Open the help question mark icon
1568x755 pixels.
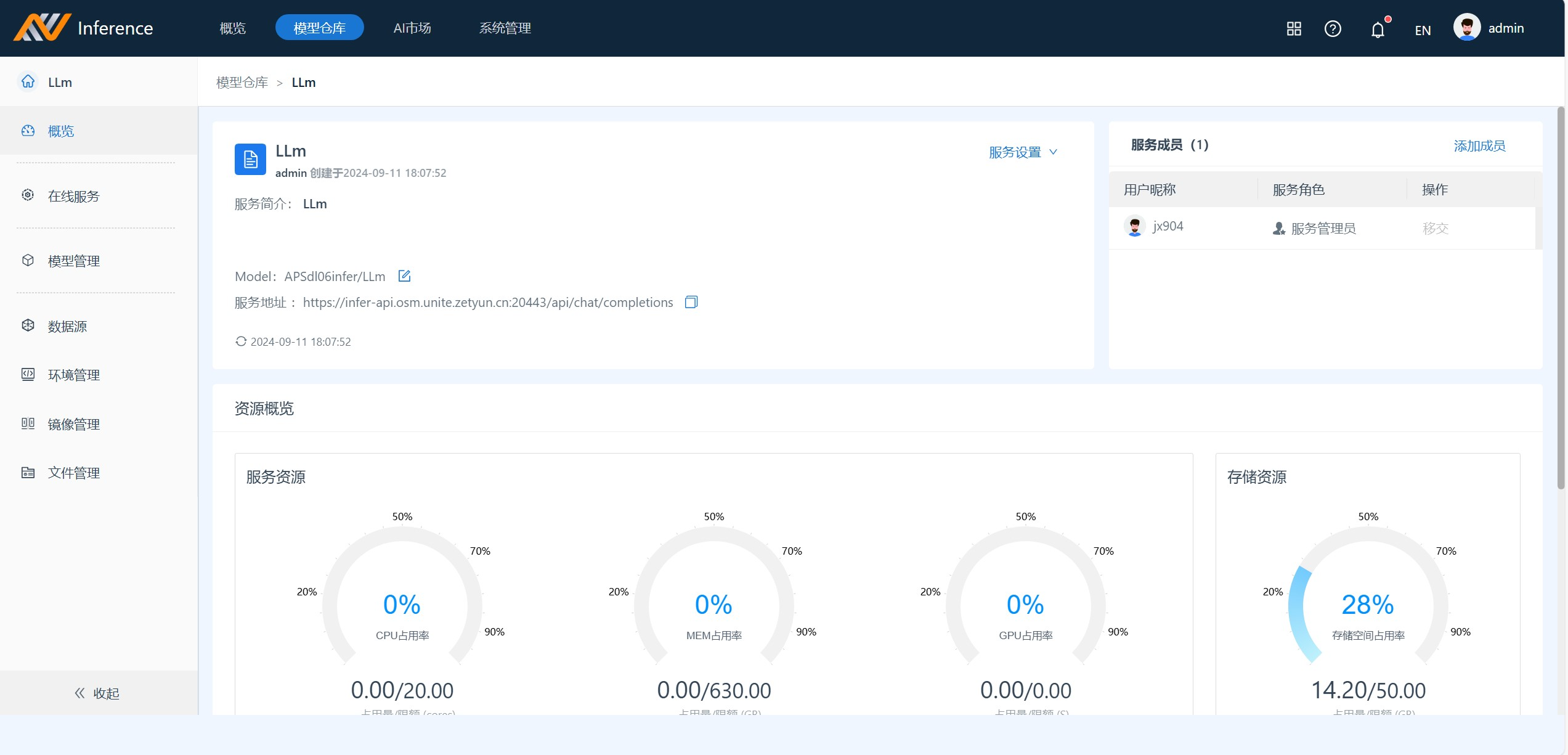[1333, 29]
